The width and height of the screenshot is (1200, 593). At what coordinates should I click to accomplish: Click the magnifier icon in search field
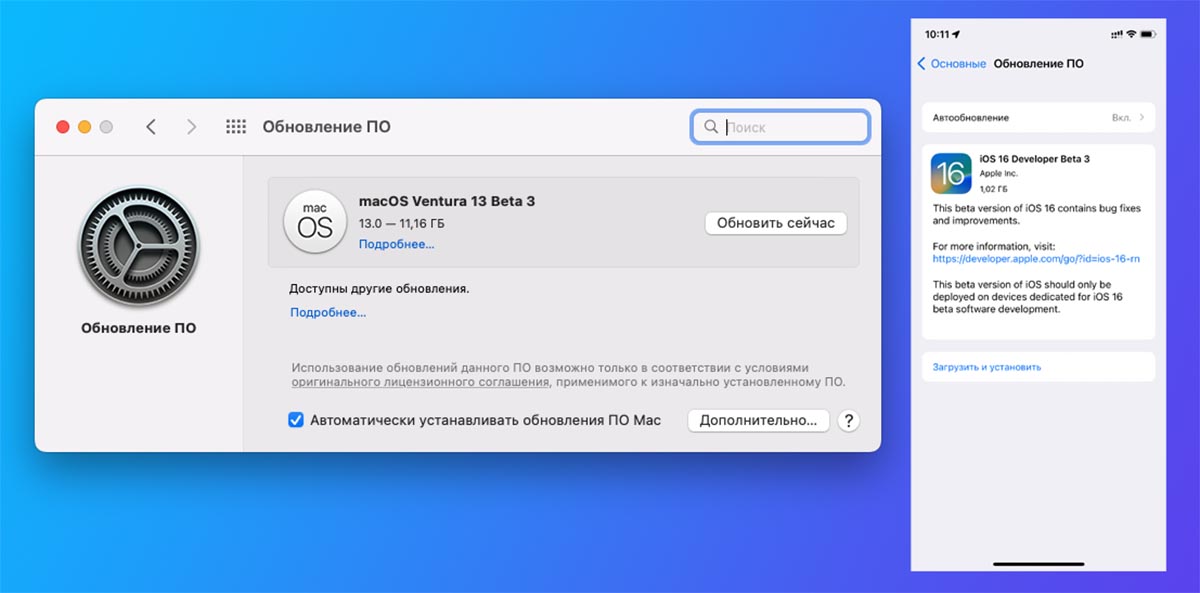[711, 127]
